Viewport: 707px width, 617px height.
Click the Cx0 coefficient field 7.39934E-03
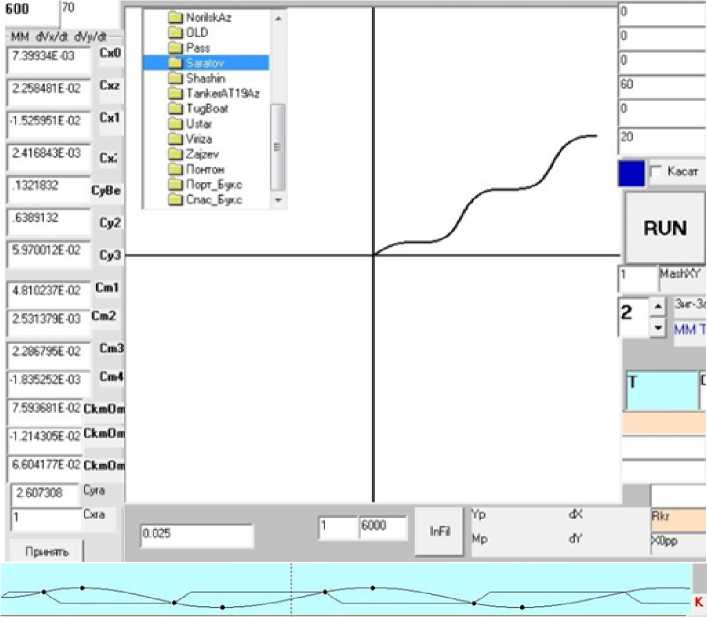click(x=49, y=61)
